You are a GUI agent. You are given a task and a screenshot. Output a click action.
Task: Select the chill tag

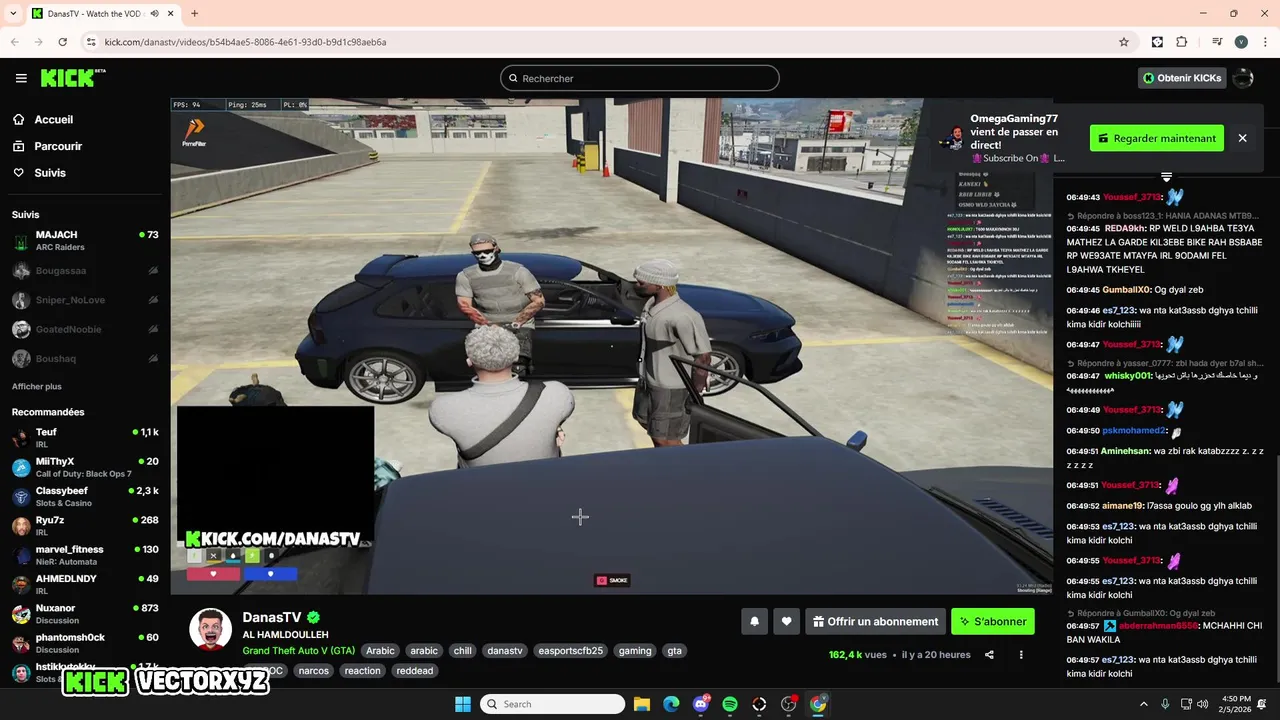pos(462,651)
